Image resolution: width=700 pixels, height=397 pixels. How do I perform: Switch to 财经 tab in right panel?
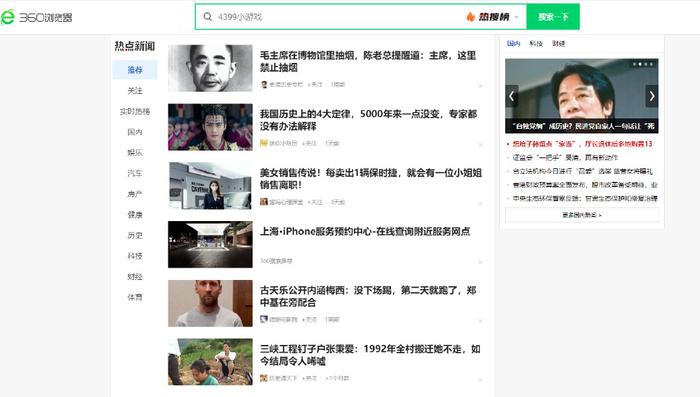[558, 43]
